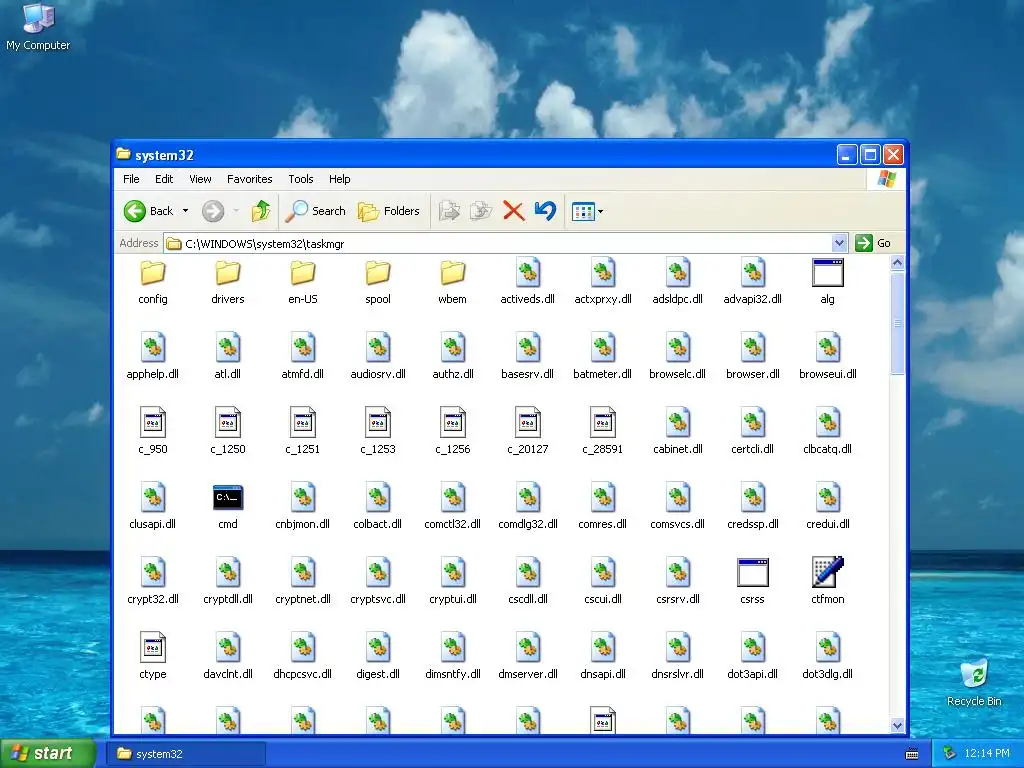Select the comctl32.dll file

point(453,507)
